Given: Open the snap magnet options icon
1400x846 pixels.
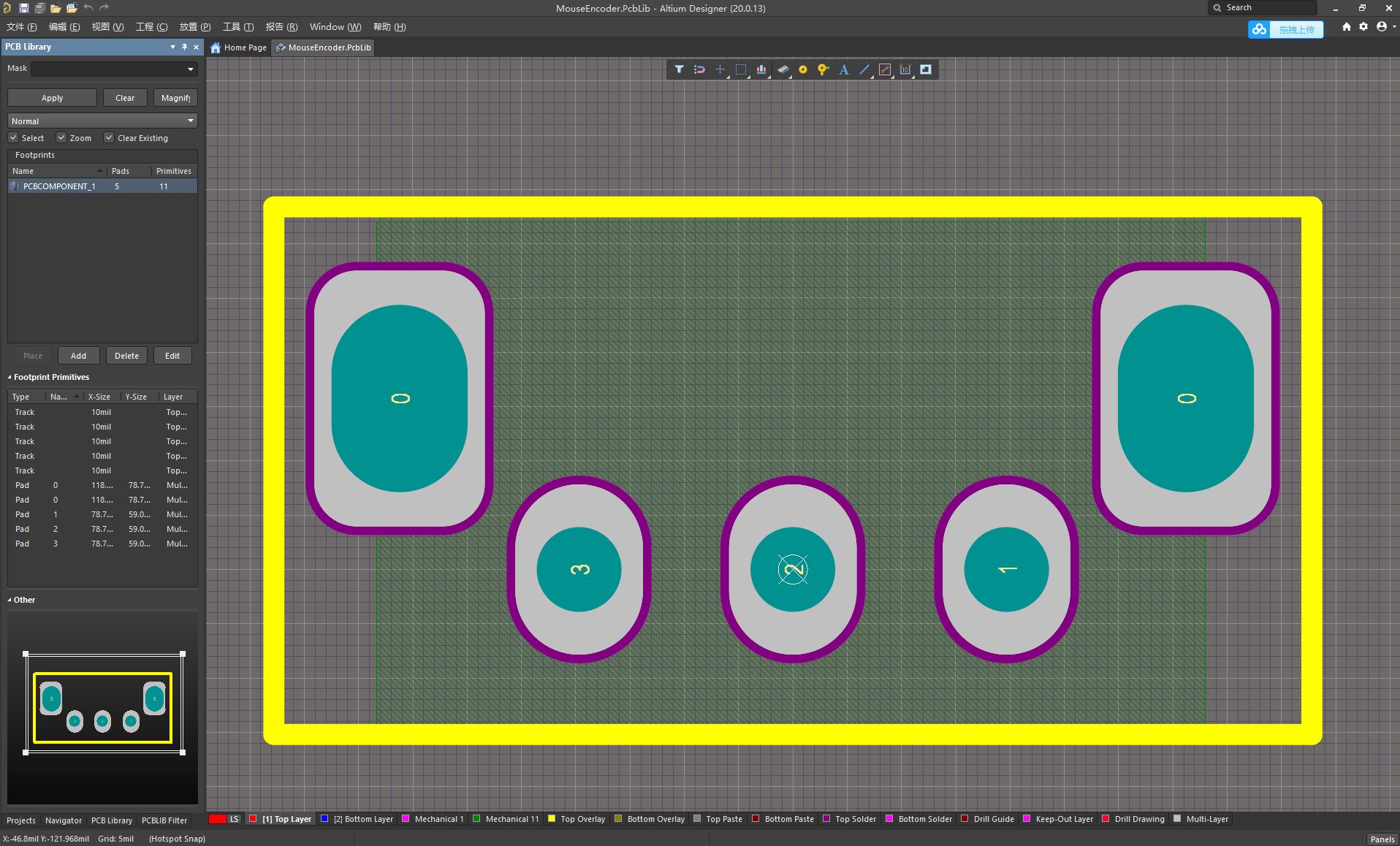Looking at the screenshot, I should point(699,69).
